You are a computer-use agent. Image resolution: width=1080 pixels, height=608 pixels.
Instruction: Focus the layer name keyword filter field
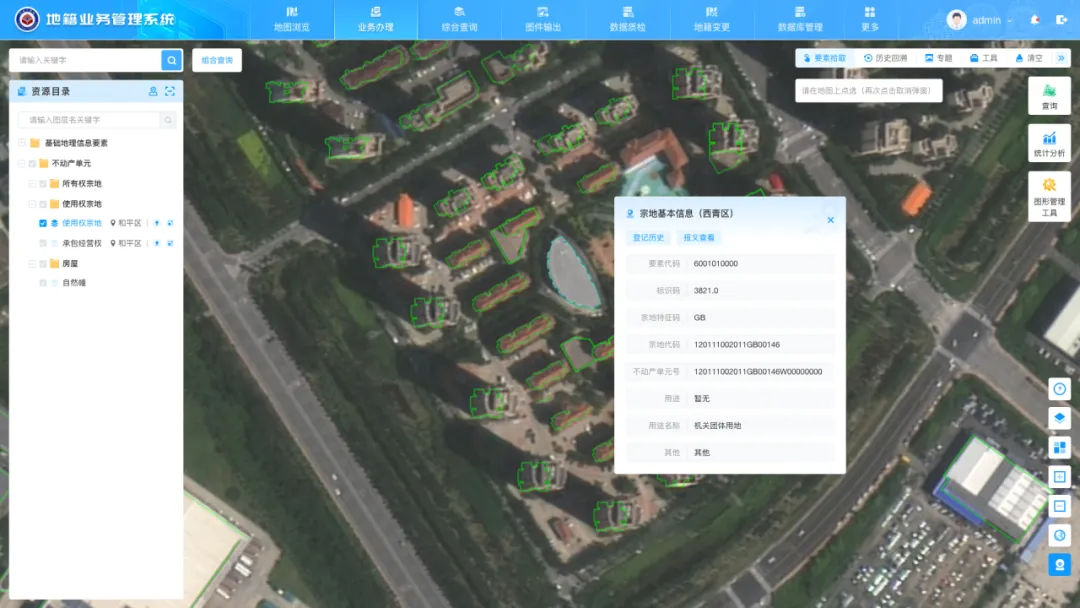point(90,120)
